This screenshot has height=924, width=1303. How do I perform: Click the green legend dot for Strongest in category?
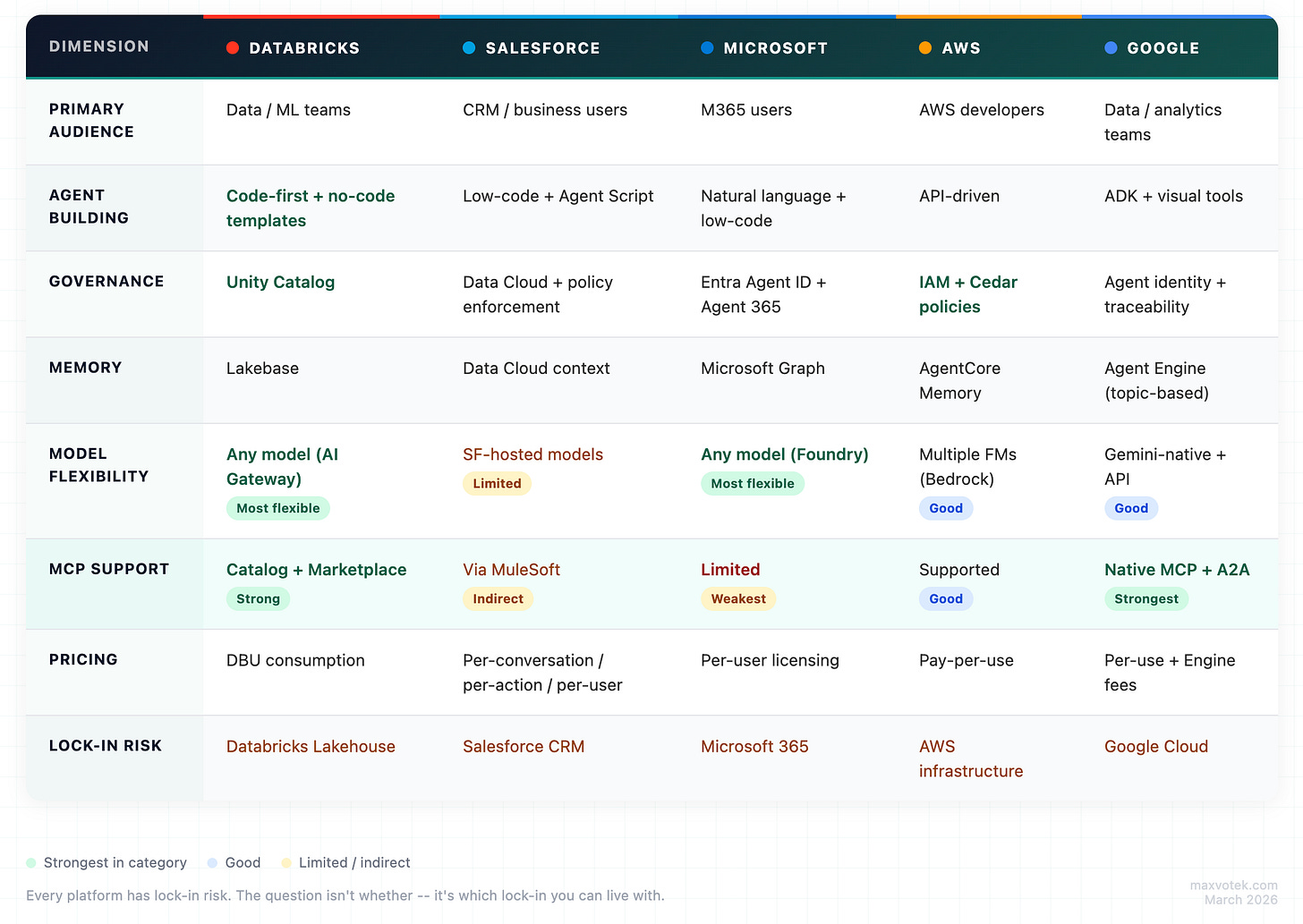click(x=31, y=863)
